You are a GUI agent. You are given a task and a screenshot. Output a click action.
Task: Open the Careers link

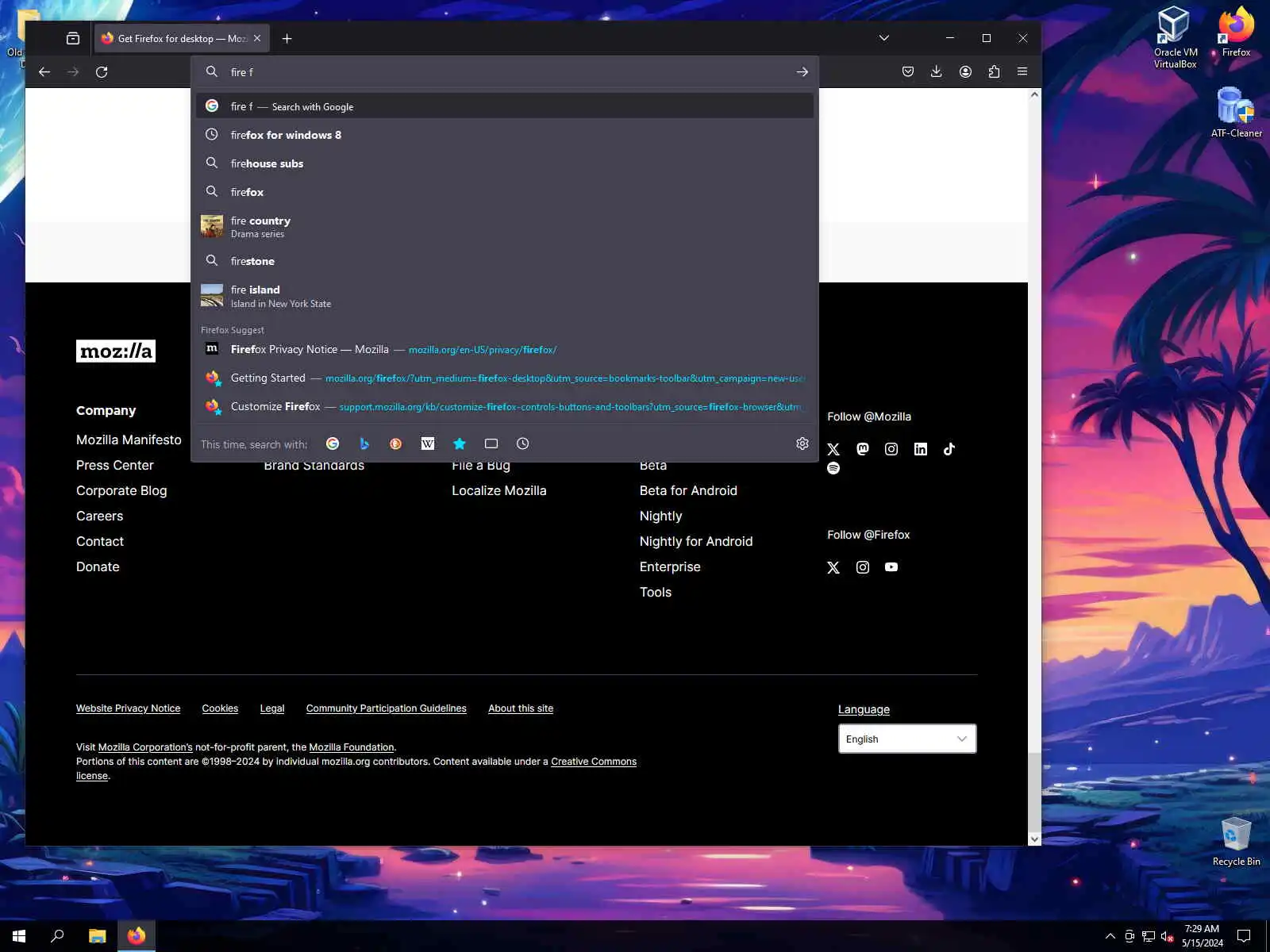click(100, 516)
